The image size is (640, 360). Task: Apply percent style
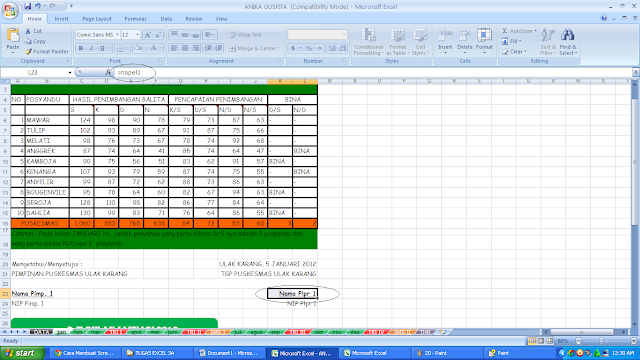pyautogui.click(x=309, y=48)
